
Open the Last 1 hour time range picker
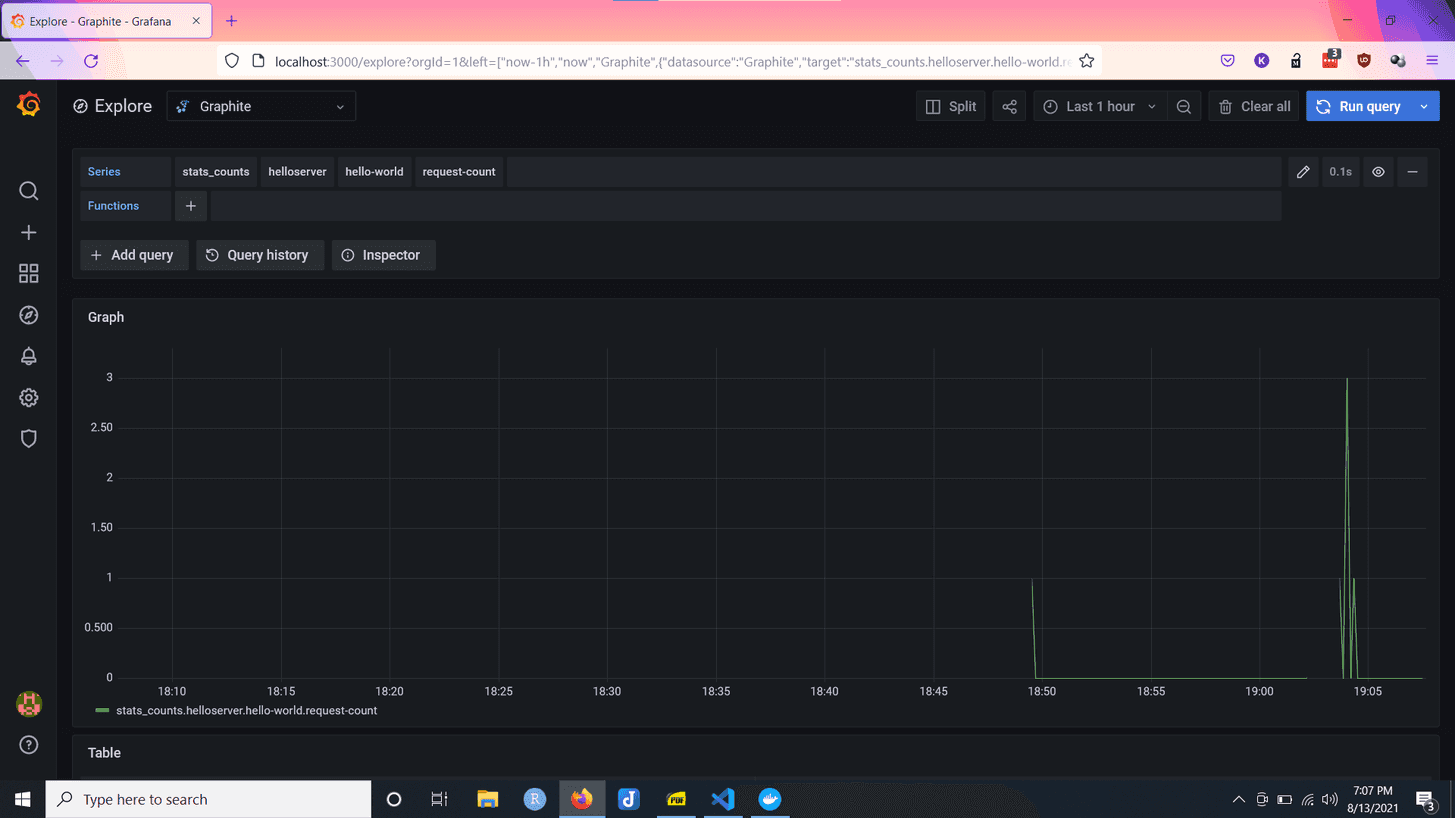point(1099,105)
